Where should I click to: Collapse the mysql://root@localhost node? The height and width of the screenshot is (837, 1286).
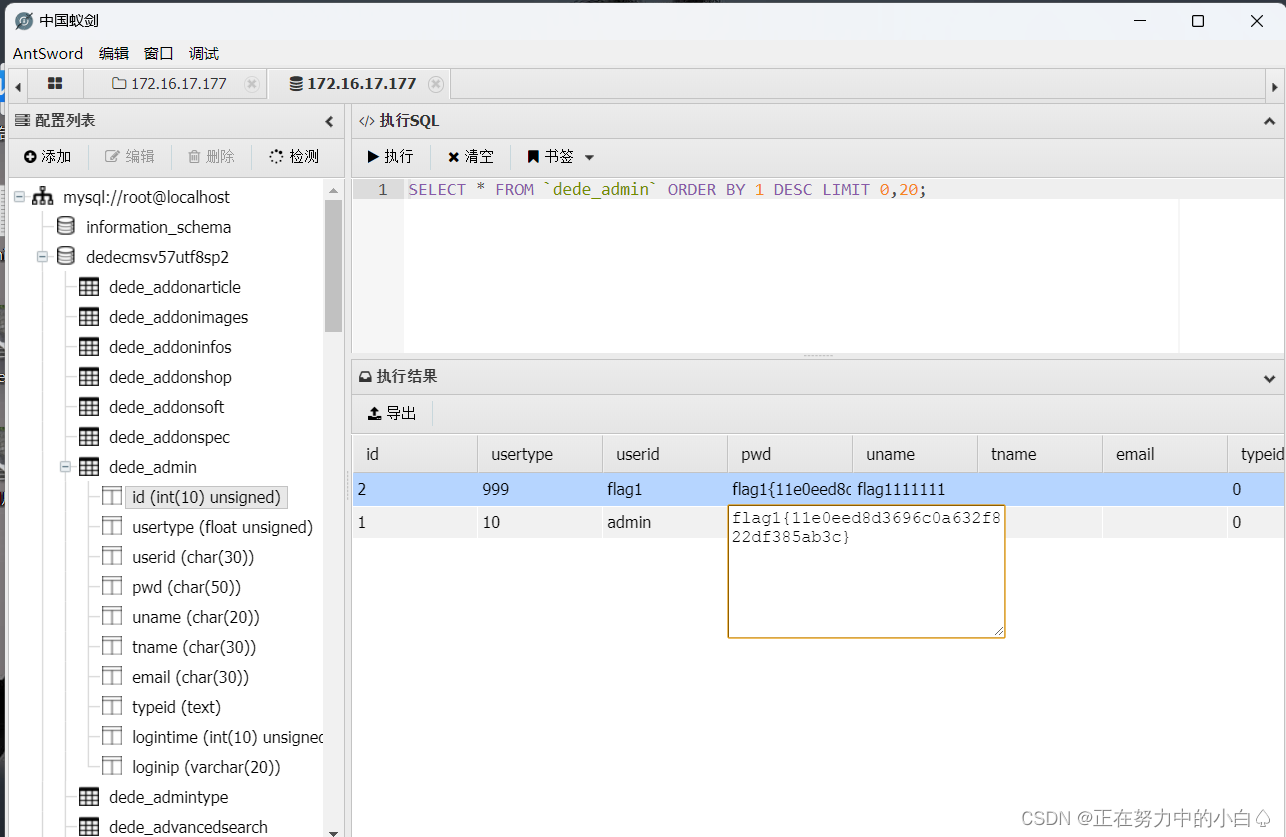(x=20, y=197)
